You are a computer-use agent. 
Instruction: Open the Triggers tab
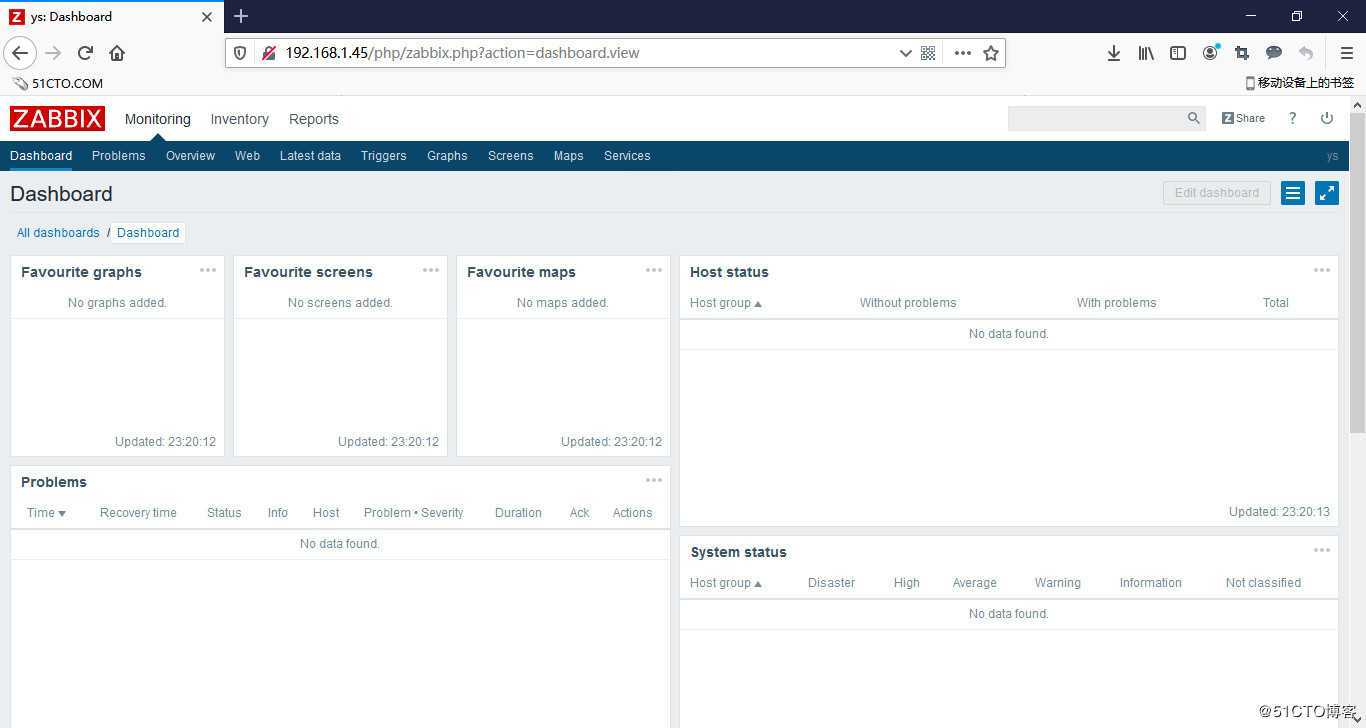point(383,156)
